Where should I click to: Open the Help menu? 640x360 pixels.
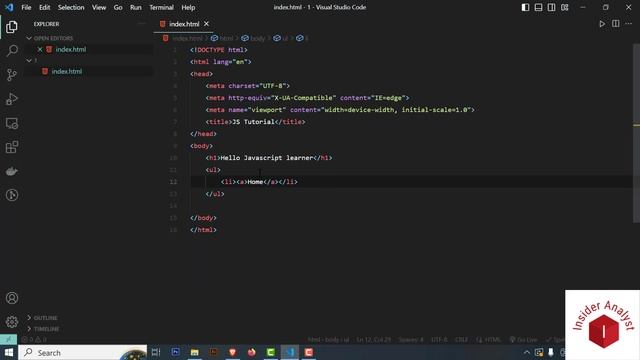pyautogui.click(x=188, y=7)
